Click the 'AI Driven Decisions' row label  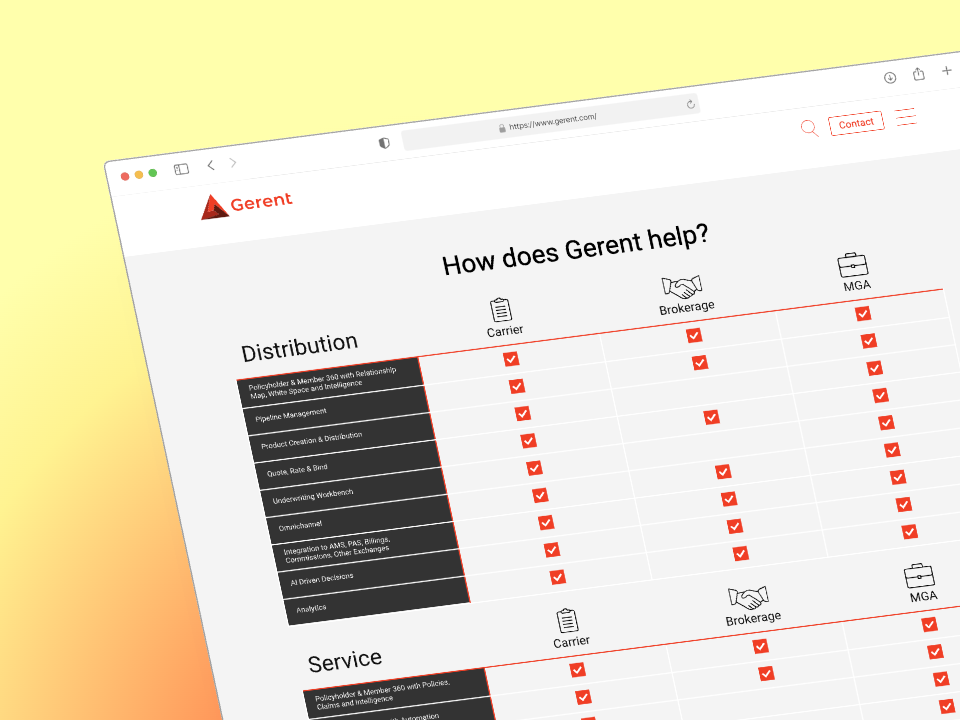point(321,579)
